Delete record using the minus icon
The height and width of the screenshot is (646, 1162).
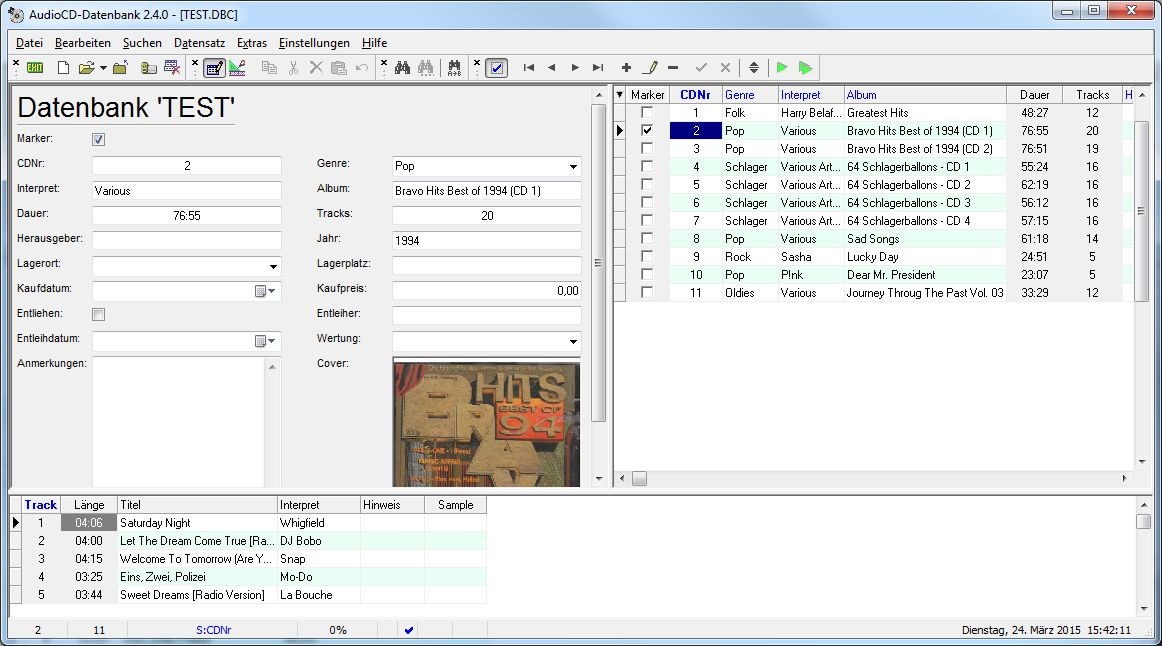[x=673, y=68]
